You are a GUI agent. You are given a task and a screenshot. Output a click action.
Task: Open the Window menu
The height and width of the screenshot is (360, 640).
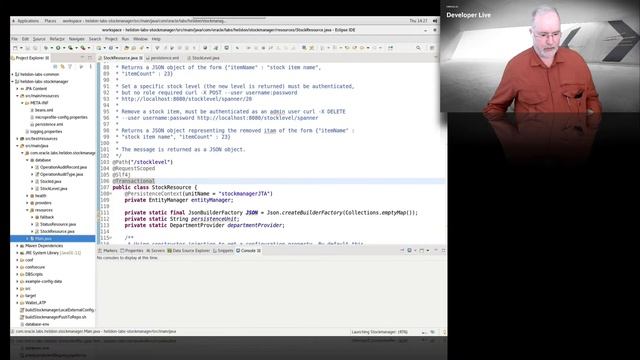140,39
